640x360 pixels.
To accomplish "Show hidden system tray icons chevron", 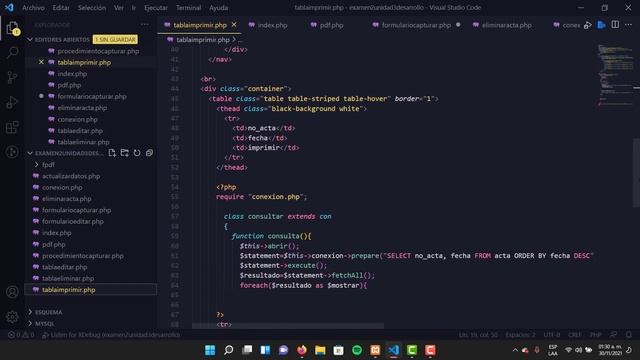I will pyautogui.click(x=515, y=350).
